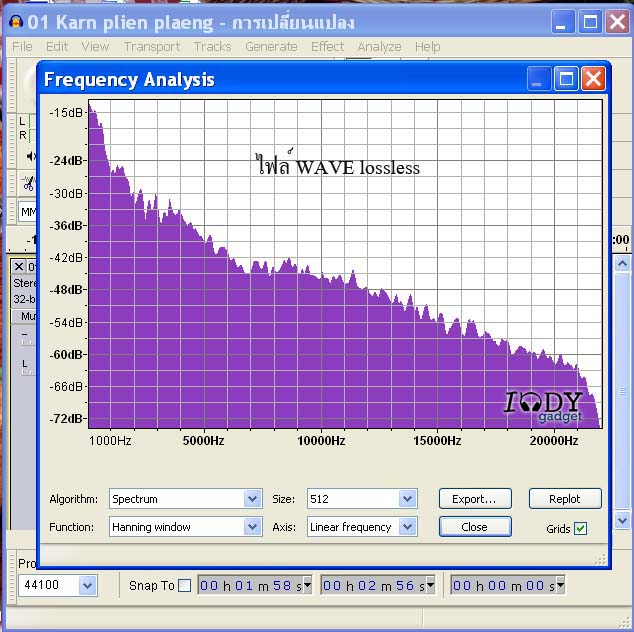The image size is (634, 632).
Task: Click the -42dB axis label
Action: pyautogui.click(x=66, y=257)
